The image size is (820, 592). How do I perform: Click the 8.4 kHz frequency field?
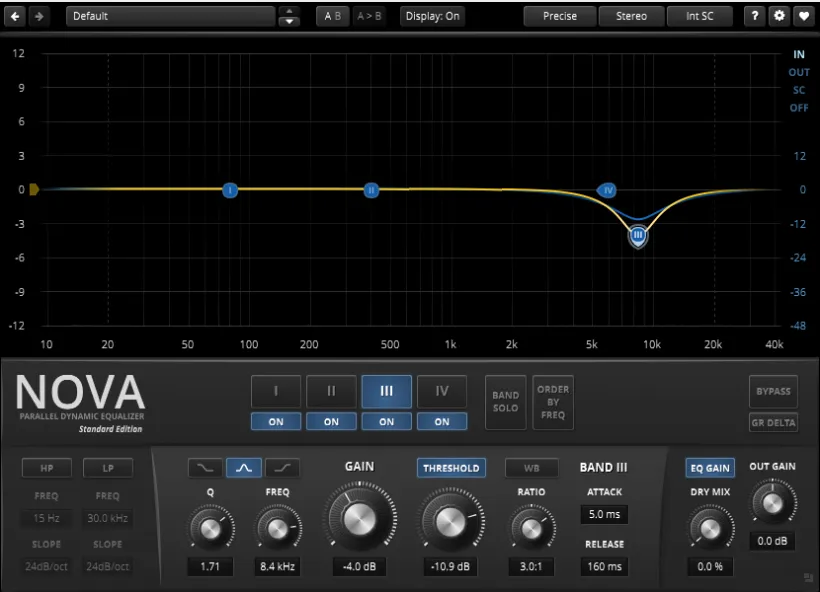pyautogui.click(x=277, y=566)
